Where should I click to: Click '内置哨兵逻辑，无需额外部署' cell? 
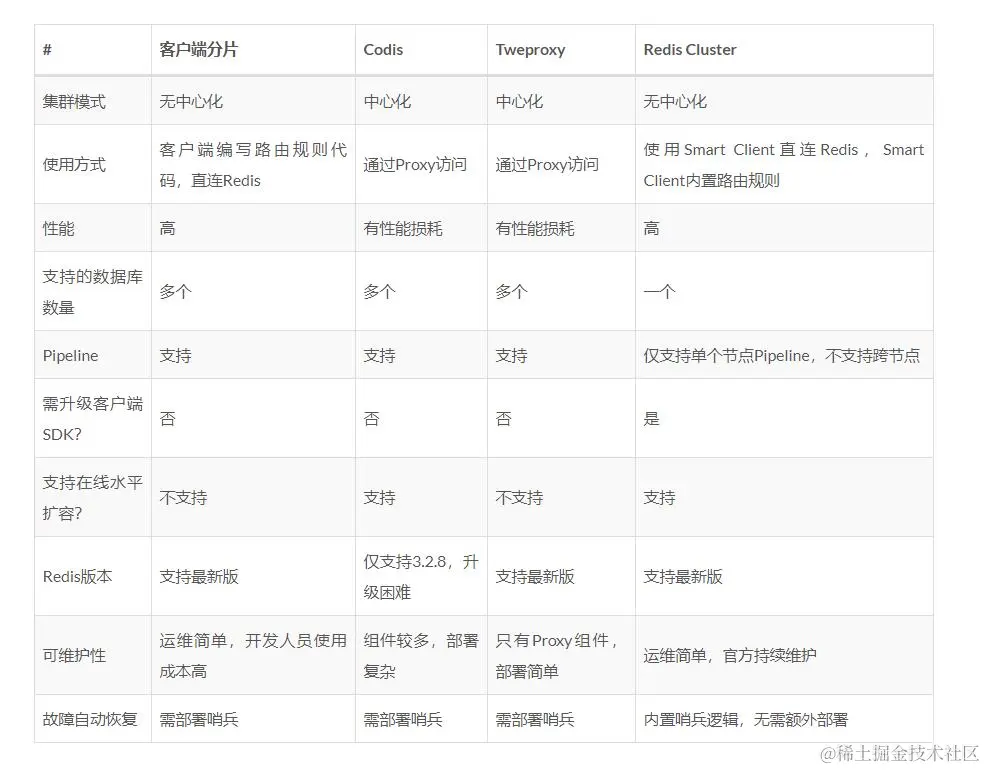(746, 719)
